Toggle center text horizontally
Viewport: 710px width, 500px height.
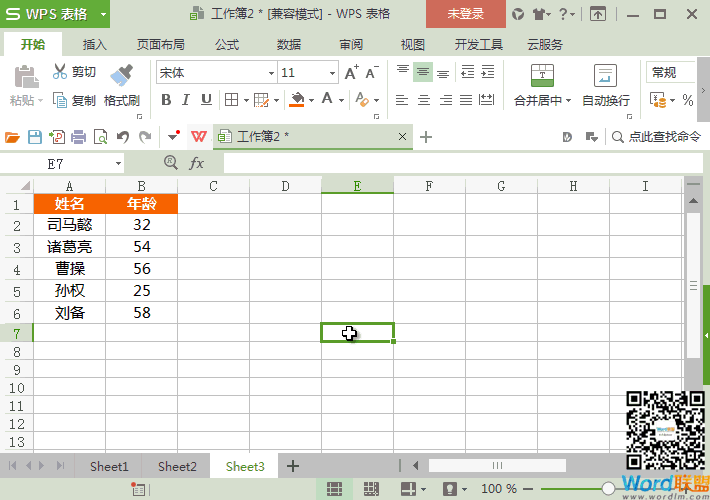424,100
